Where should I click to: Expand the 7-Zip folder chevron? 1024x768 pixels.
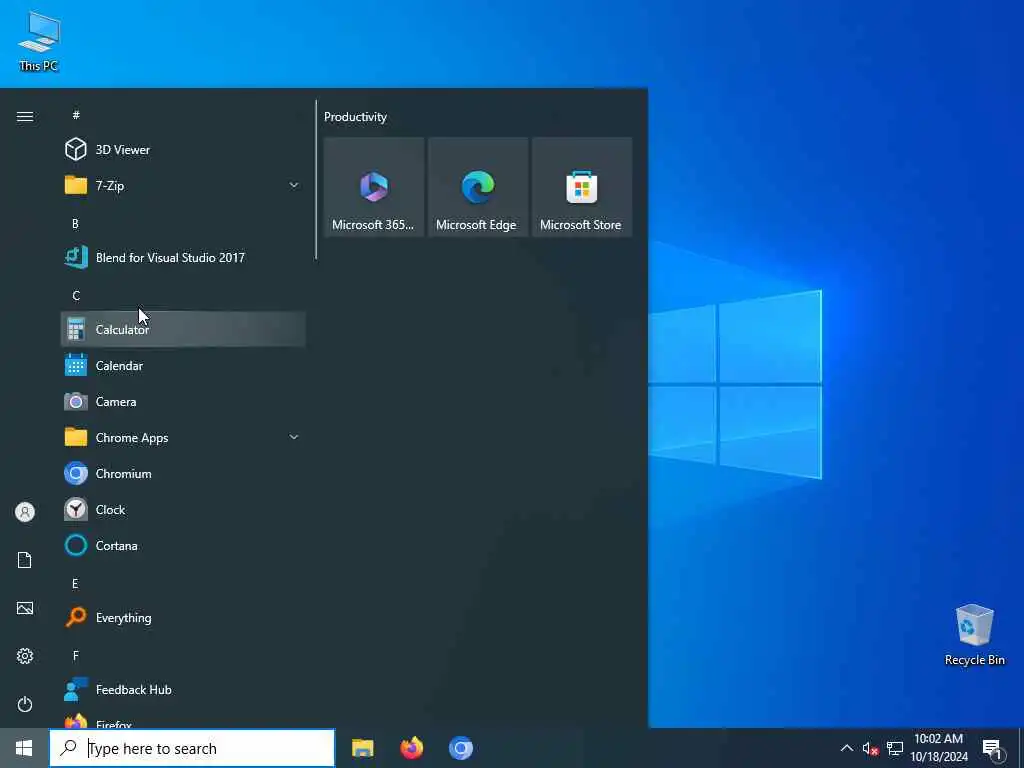[294, 185]
